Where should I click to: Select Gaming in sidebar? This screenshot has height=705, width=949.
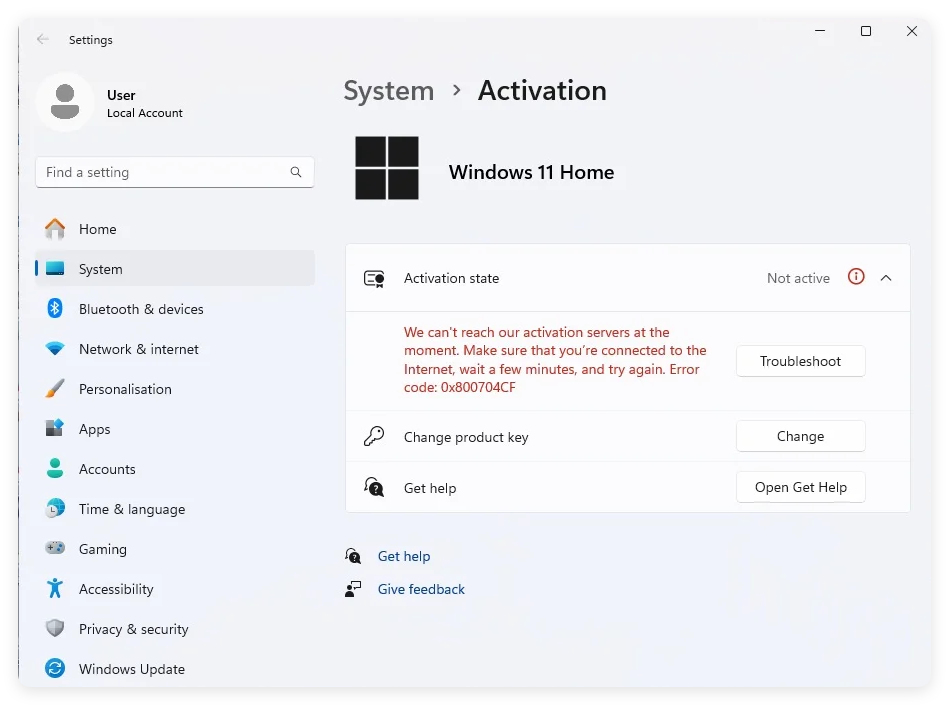click(175, 549)
